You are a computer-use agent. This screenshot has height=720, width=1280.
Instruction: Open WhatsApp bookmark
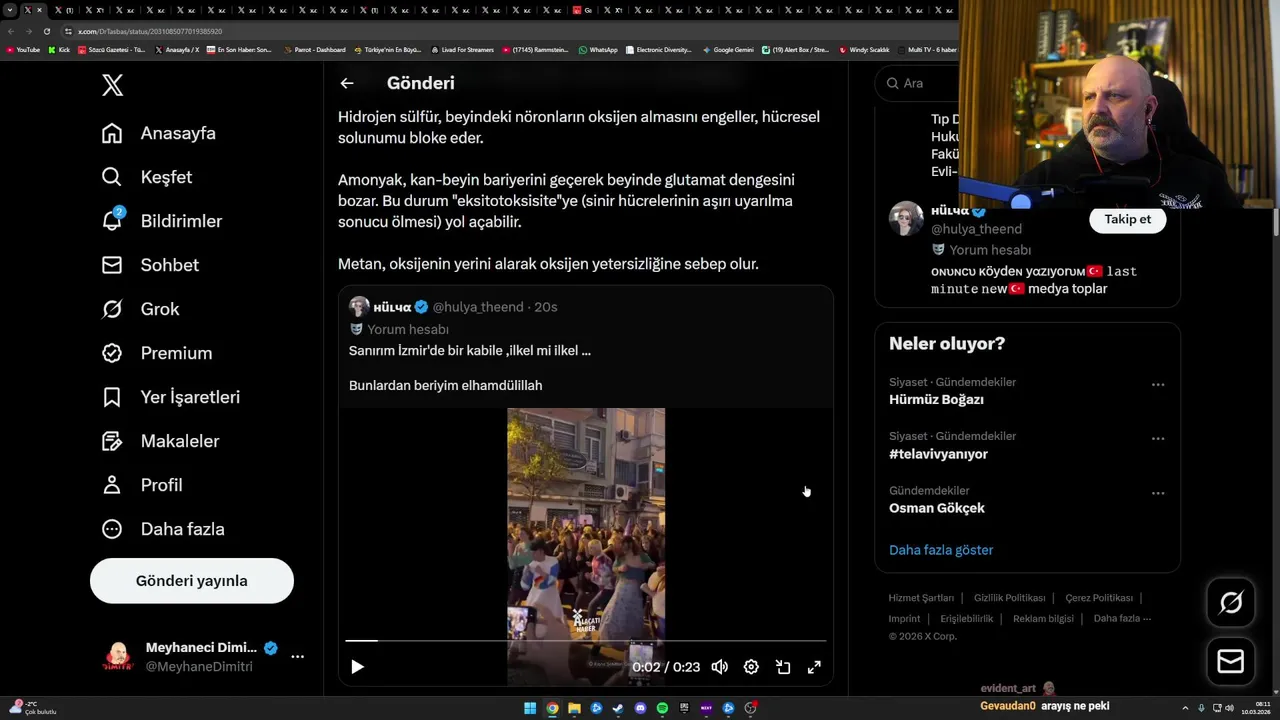pyautogui.click(x=598, y=50)
